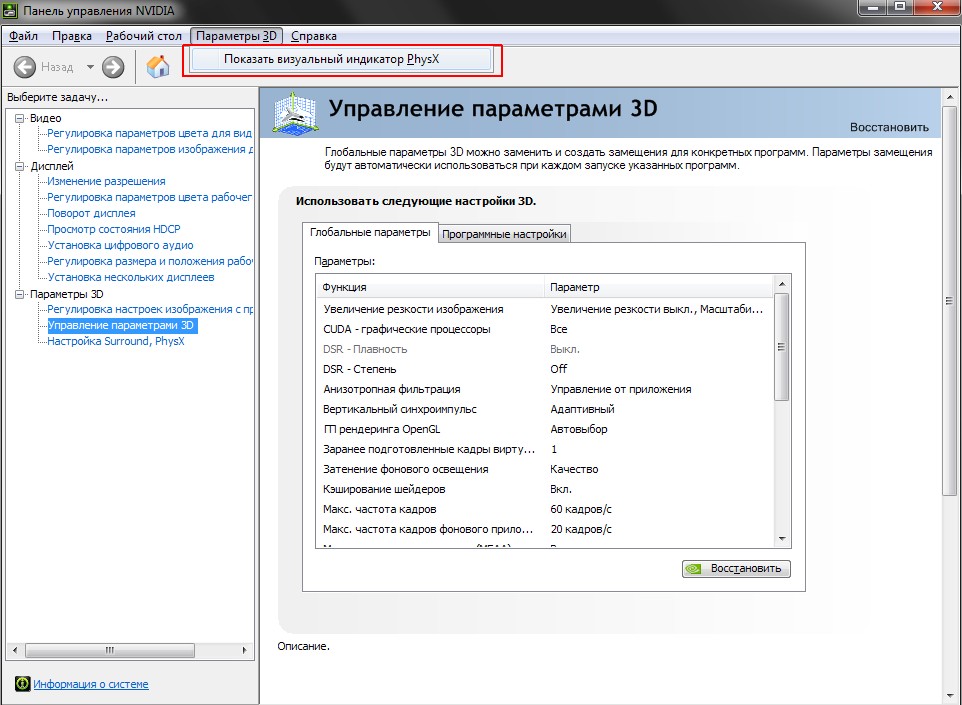Viewport: 962px width, 705px height.
Task: Select Анизотропная фильтрация row
Action: pos(544,389)
